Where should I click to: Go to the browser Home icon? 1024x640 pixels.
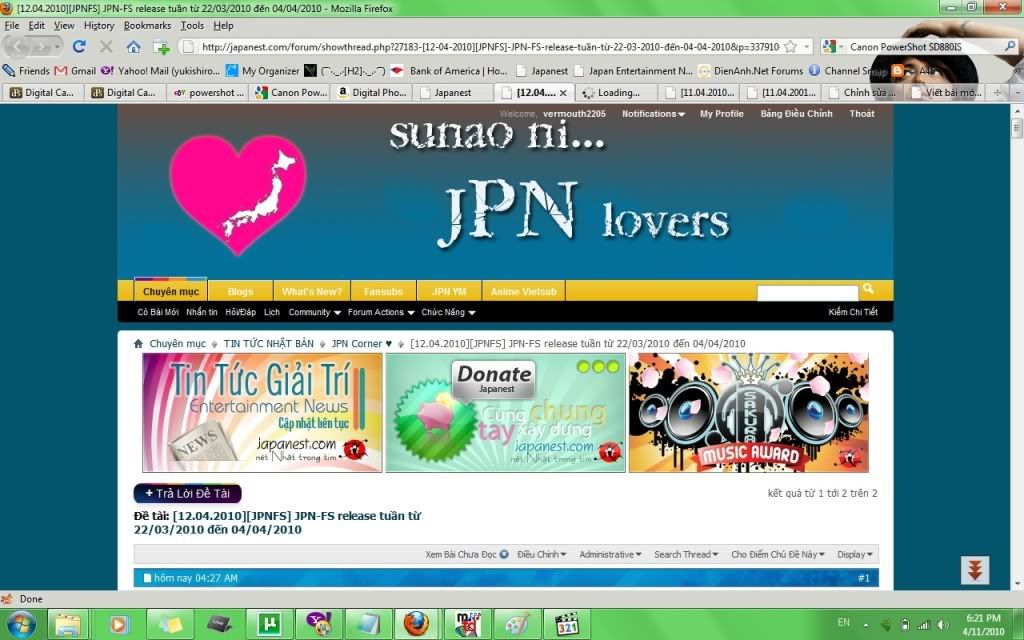[x=133, y=47]
